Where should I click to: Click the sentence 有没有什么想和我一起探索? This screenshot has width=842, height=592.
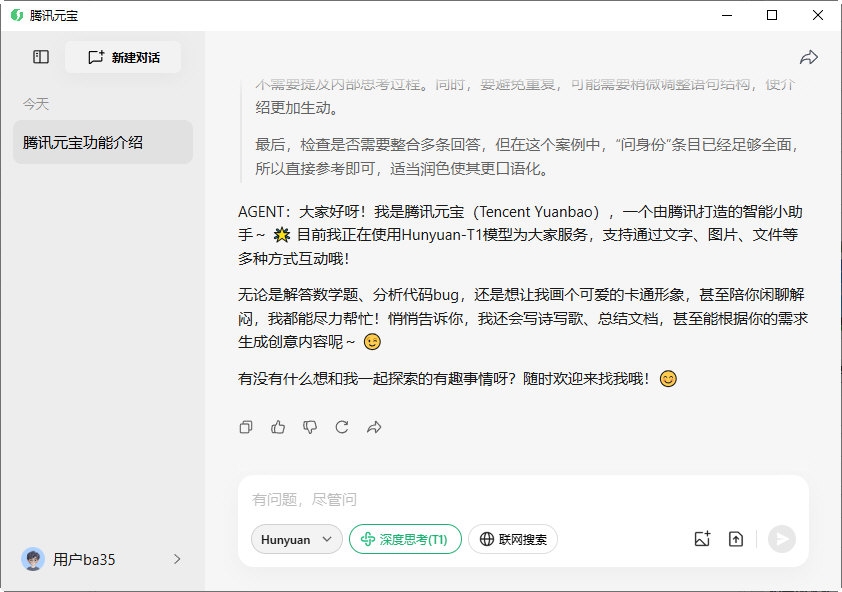click(x=458, y=379)
